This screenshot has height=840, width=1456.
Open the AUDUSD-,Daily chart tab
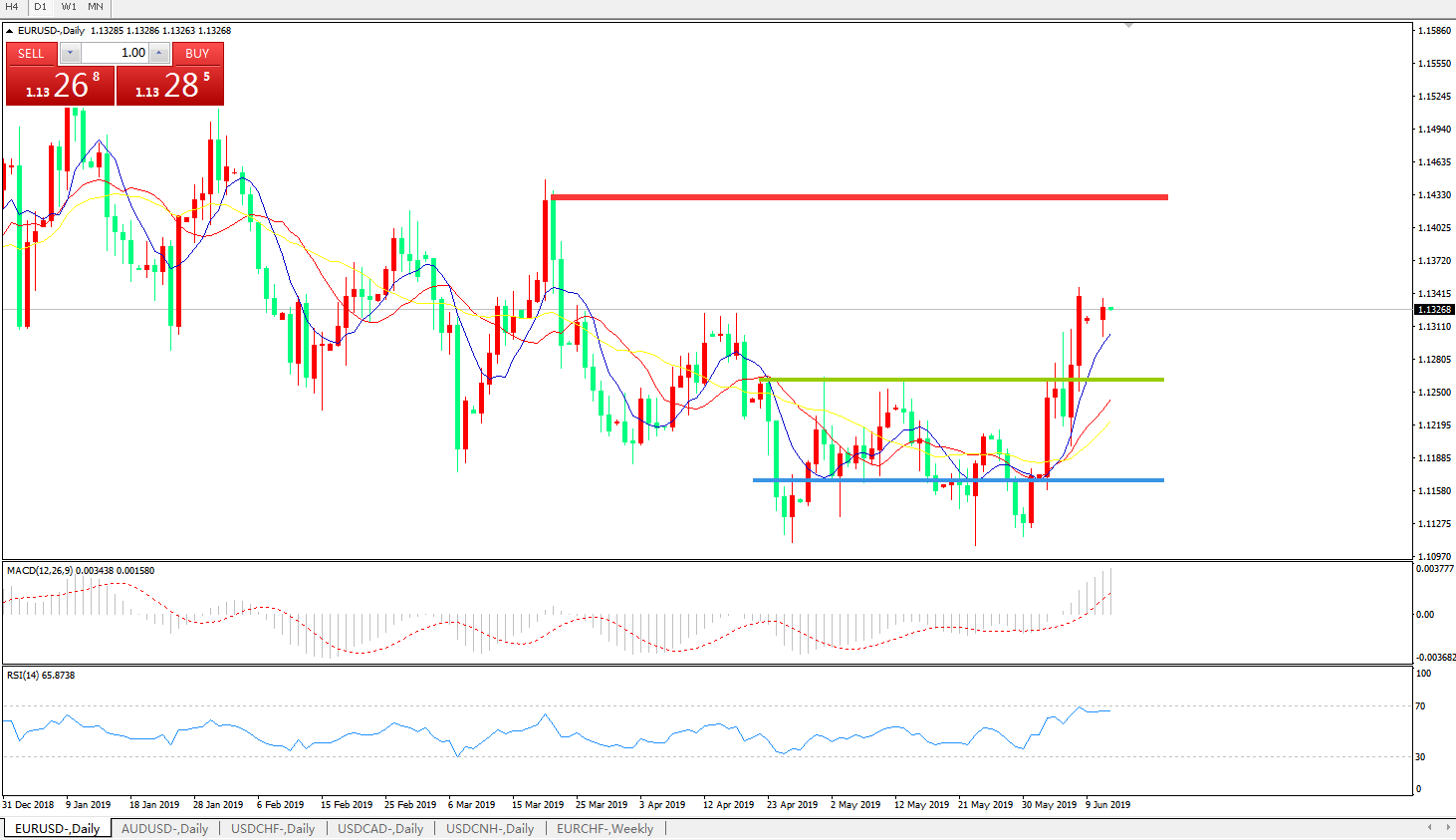pos(164,828)
